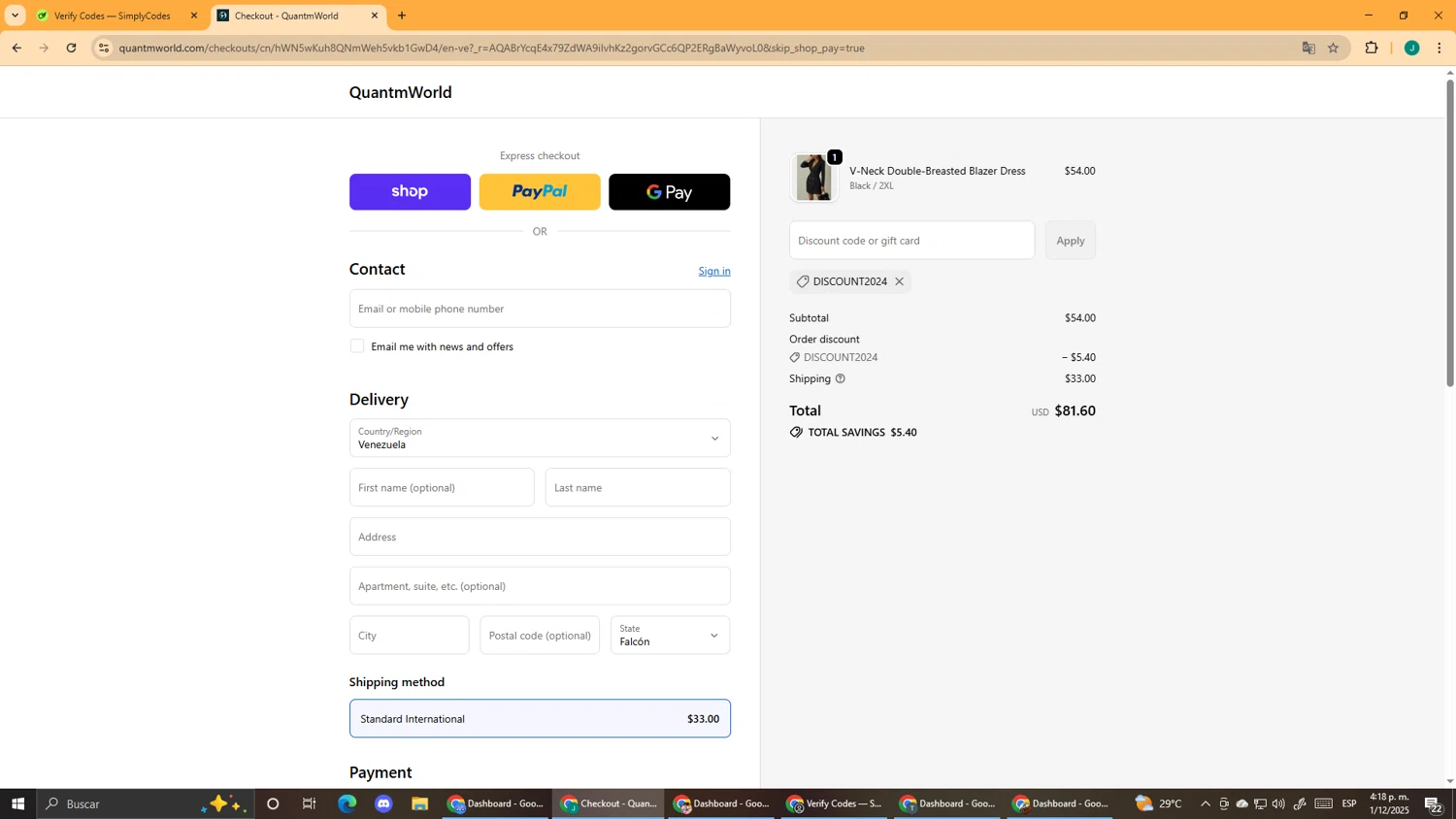View site information icon in address bar
This screenshot has height=819, width=1456.
click(x=104, y=48)
